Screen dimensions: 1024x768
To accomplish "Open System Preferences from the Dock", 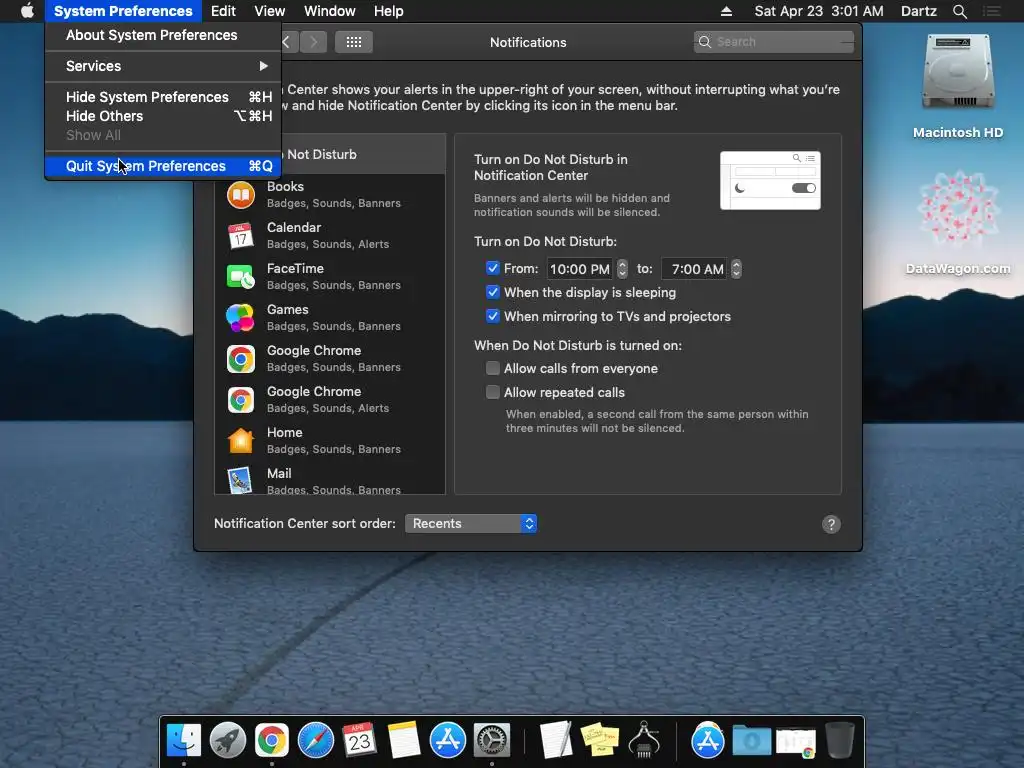I will click(x=492, y=740).
